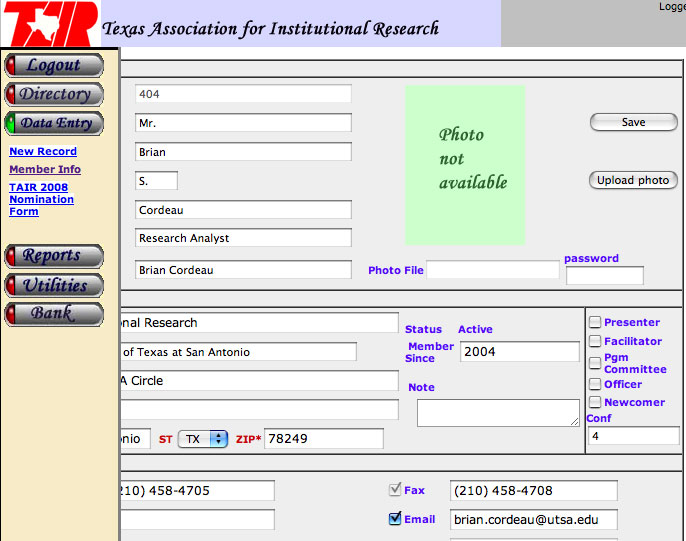
Task: Click the Research Analyst job title field
Action: click(243, 238)
